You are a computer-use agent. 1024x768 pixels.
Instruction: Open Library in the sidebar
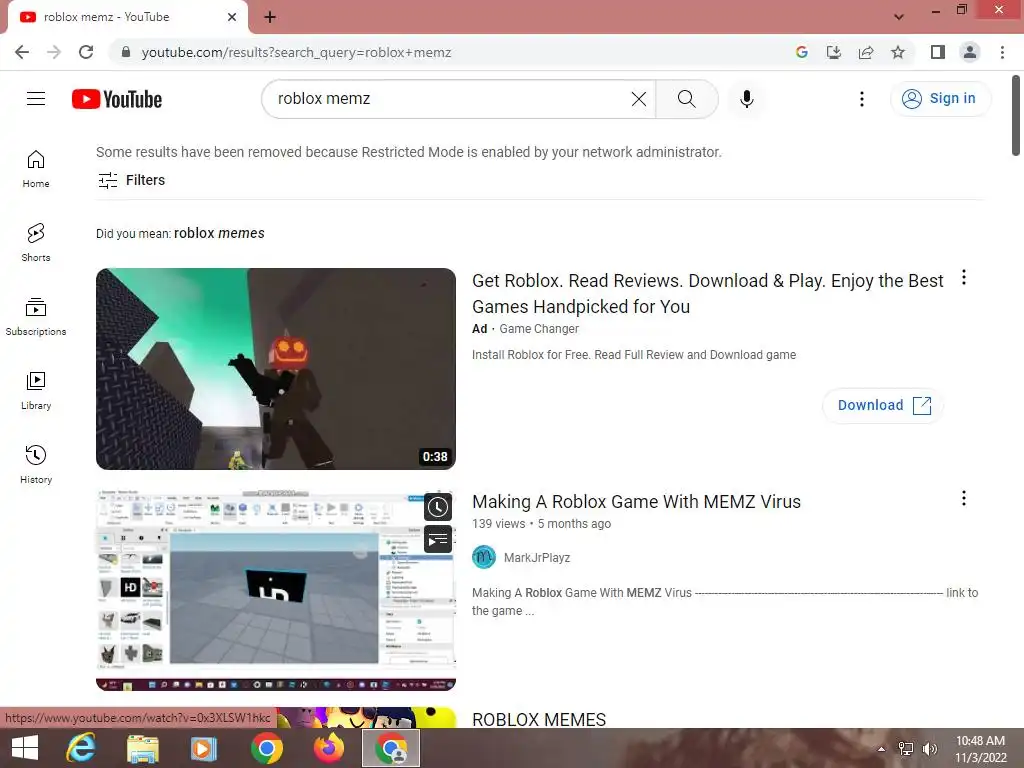coord(36,391)
